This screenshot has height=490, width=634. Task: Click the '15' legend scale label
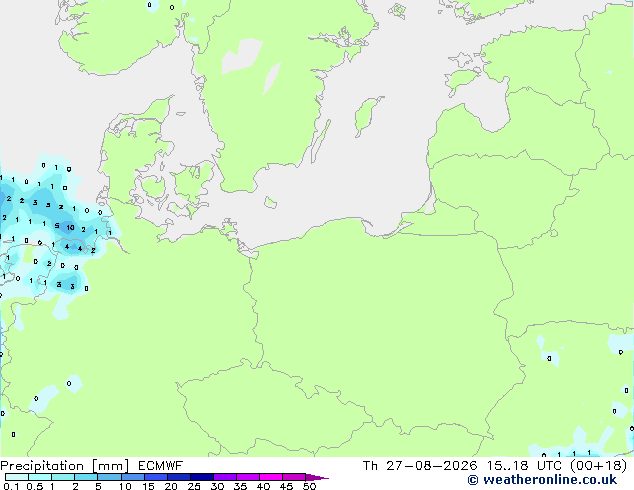click(148, 486)
